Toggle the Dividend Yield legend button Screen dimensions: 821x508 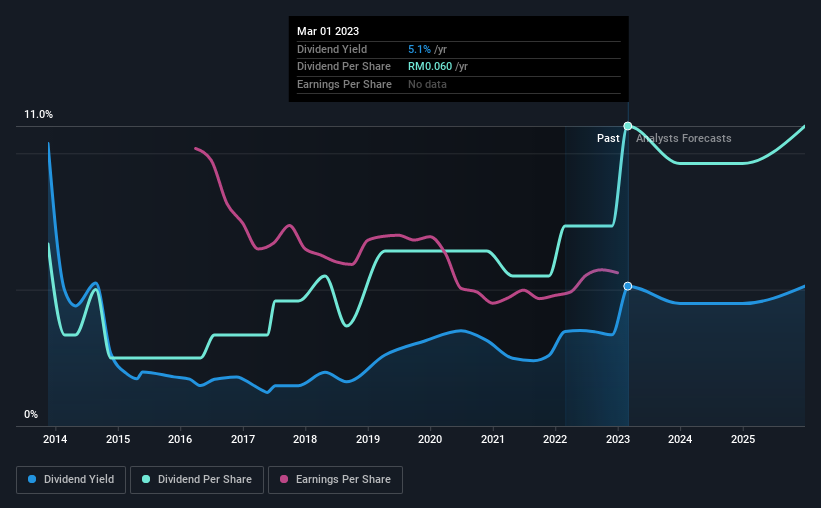(x=71, y=480)
